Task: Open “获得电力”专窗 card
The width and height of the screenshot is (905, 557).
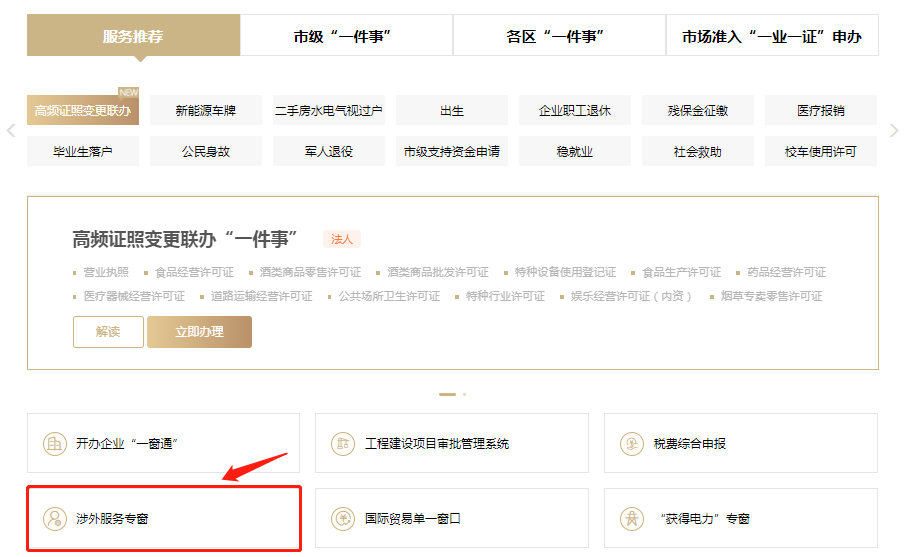Action: coord(741,518)
